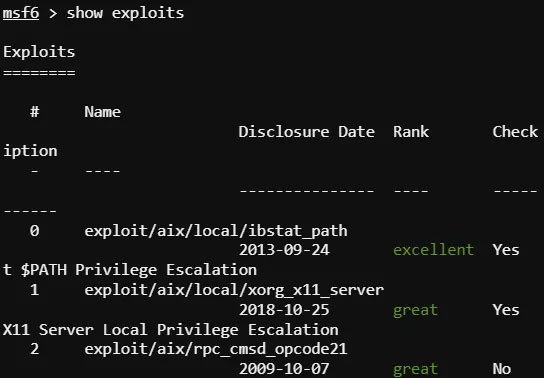Click row index 1

click(x=34, y=290)
